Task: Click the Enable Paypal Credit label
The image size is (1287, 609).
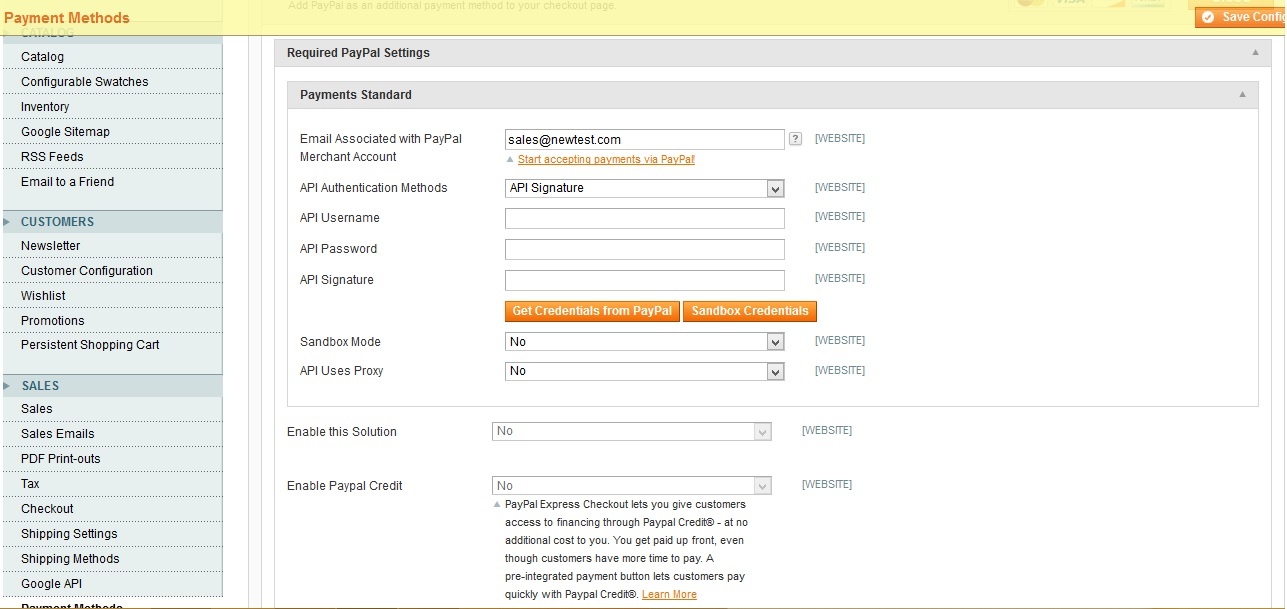Action: 345,486
